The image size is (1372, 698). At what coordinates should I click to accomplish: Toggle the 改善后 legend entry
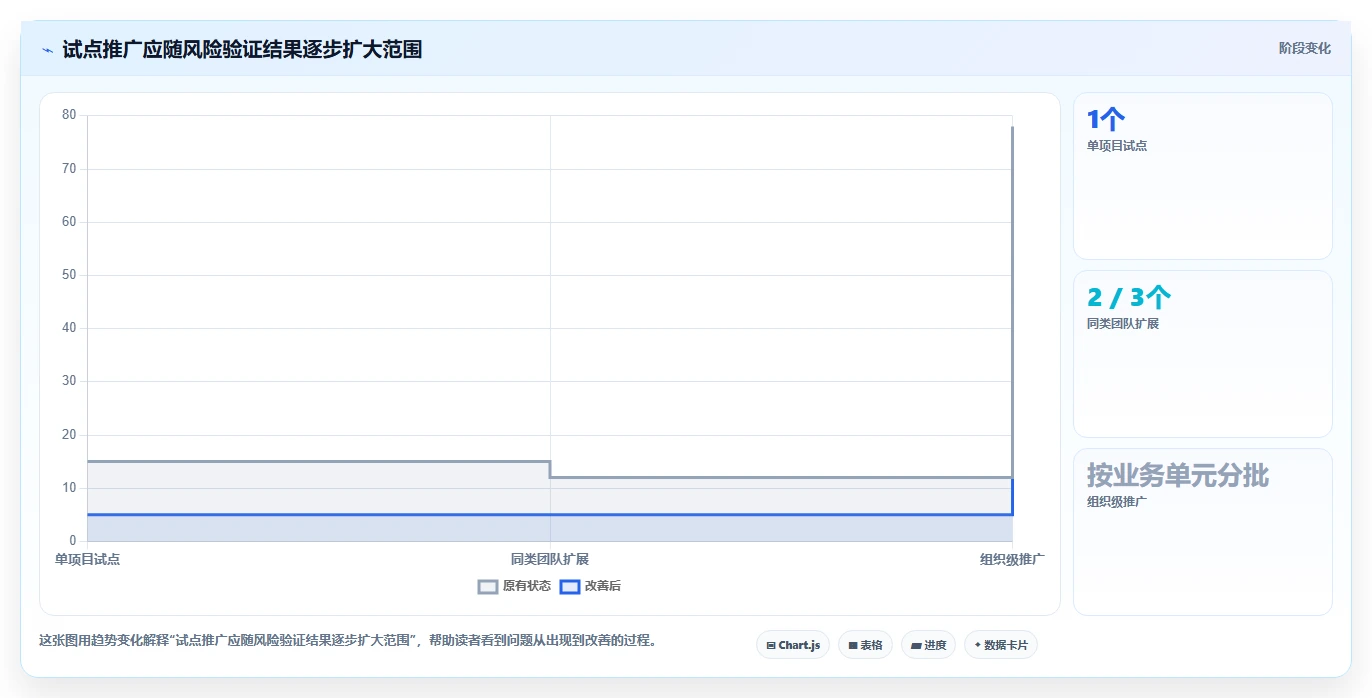point(590,586)
